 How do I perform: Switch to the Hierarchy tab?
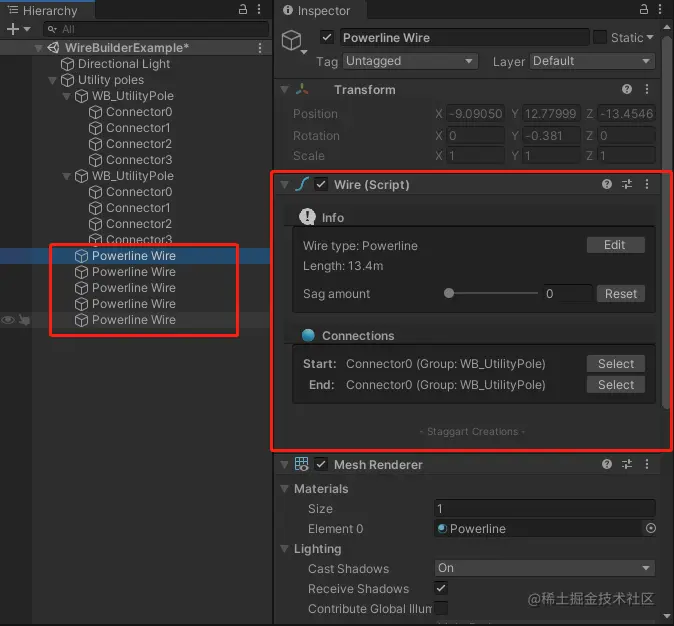tap(47, 10)
